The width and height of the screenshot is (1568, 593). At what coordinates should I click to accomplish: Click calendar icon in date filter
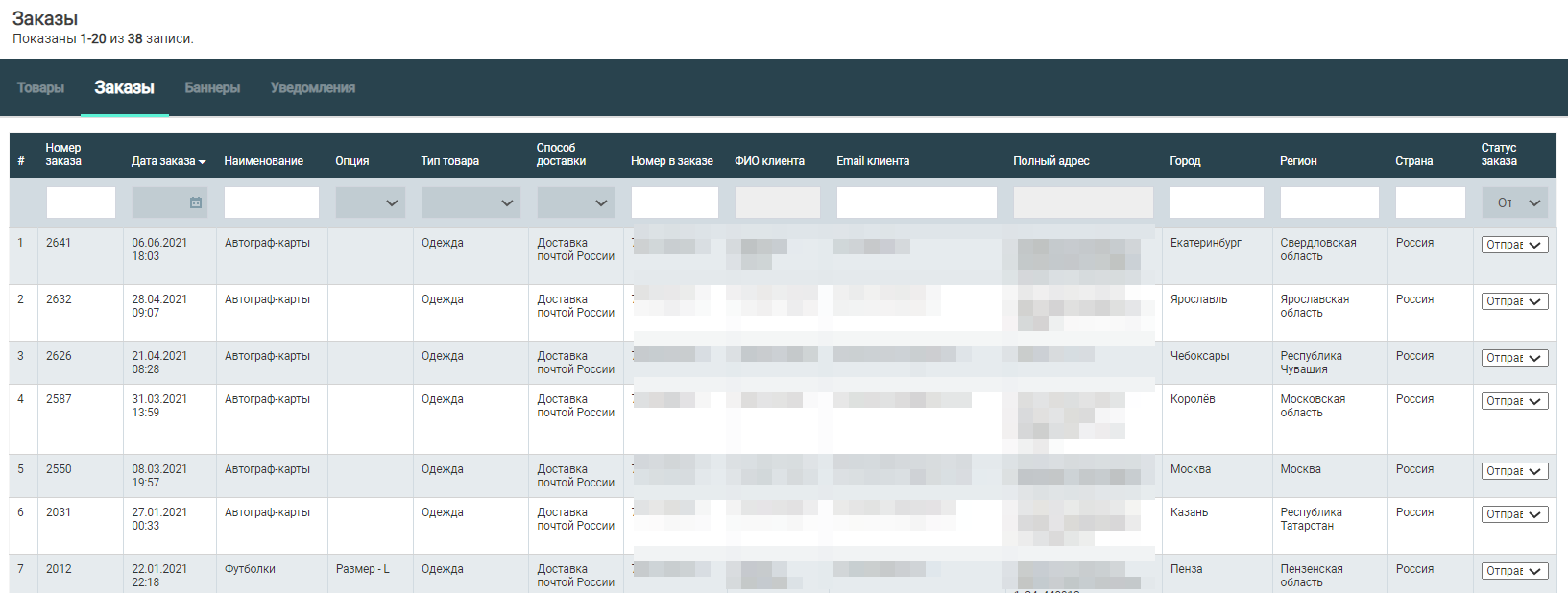tap(196, 202)
